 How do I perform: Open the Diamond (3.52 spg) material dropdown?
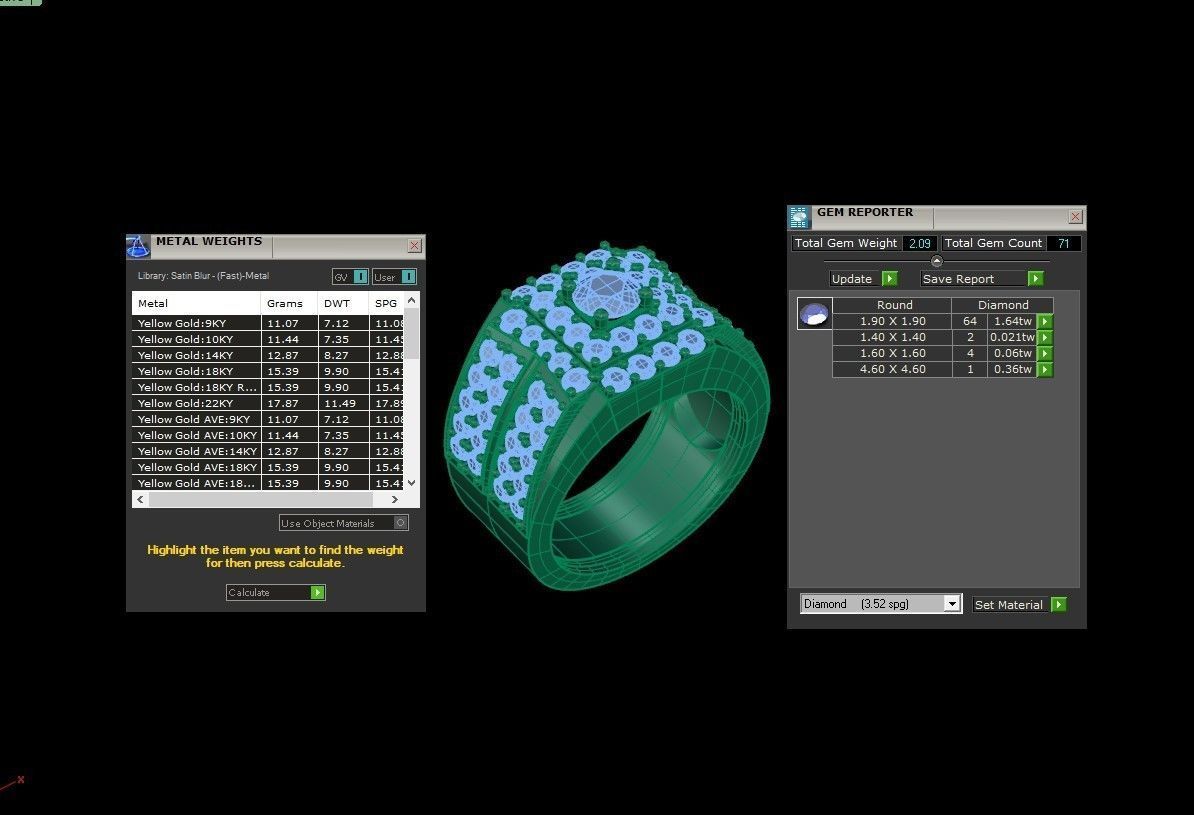952,603
